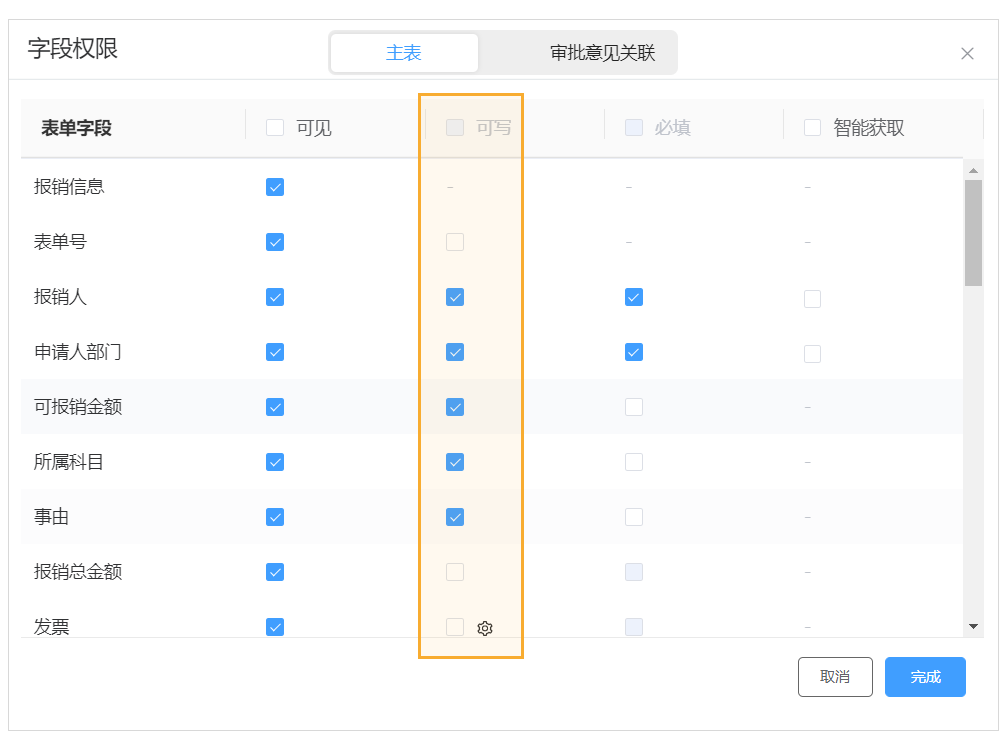Image resolution: width=1007 pixels, height=752 pixels.
Task: Enable 可写 for 表单号
Action: (454, 242)
